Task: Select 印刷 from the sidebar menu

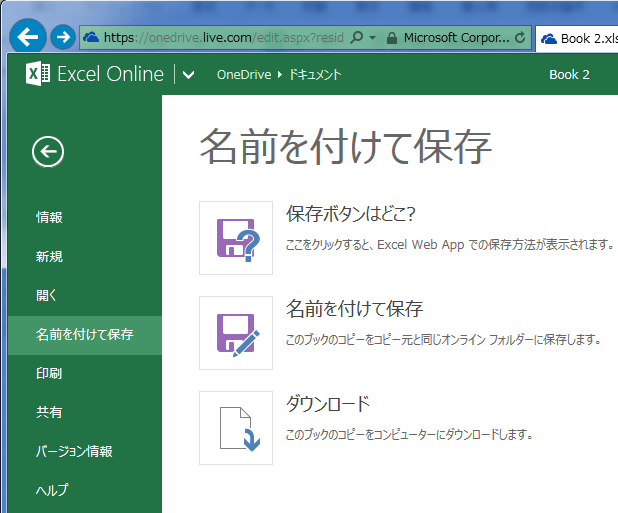Action: 50,373
